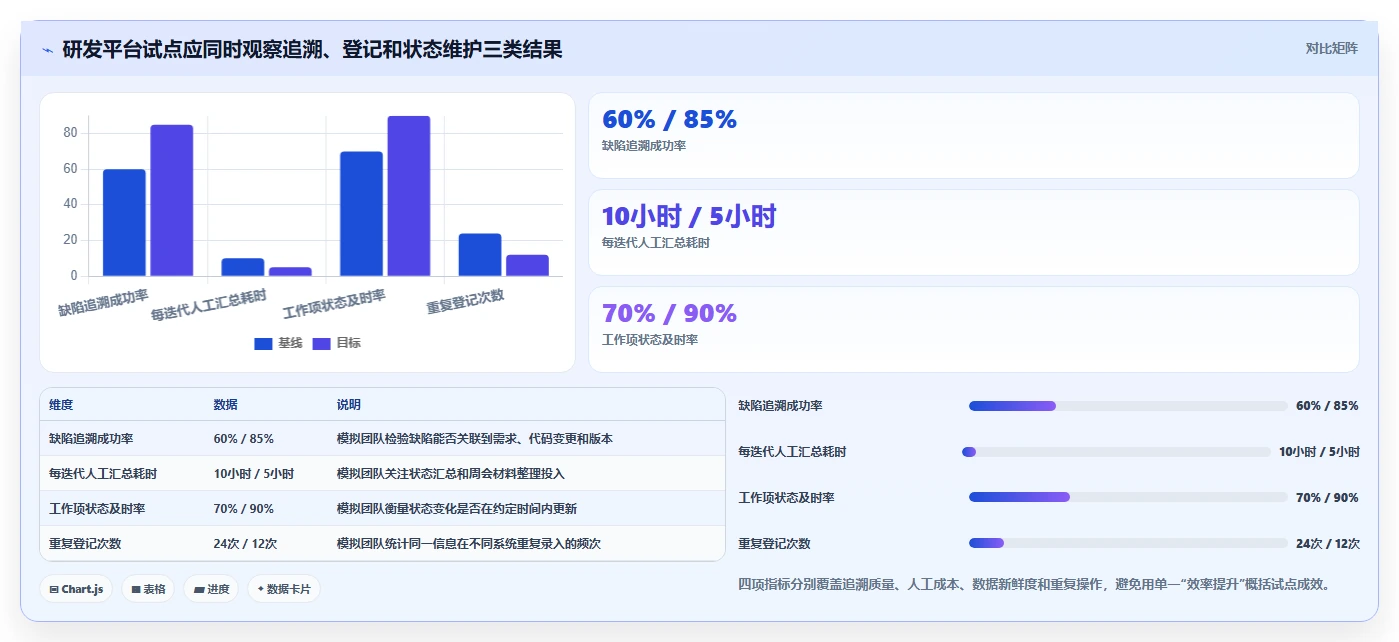The width and height of the screenshot is (1399, 642).
Task: Click the 数据卡片 tag
Action: pyautogui.click(x=284, y=589)
